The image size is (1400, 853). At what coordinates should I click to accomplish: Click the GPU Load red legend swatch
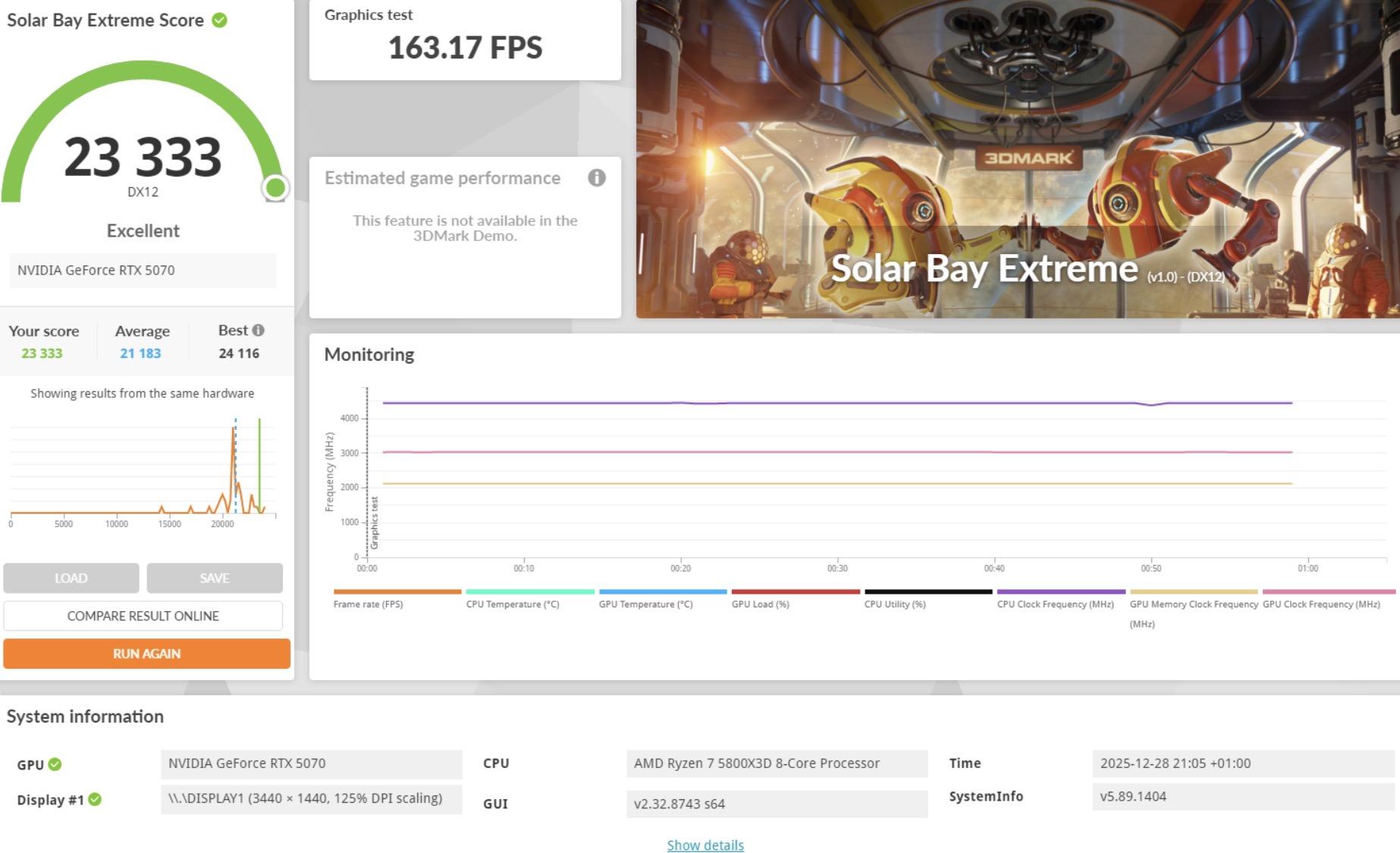(796, 592)
